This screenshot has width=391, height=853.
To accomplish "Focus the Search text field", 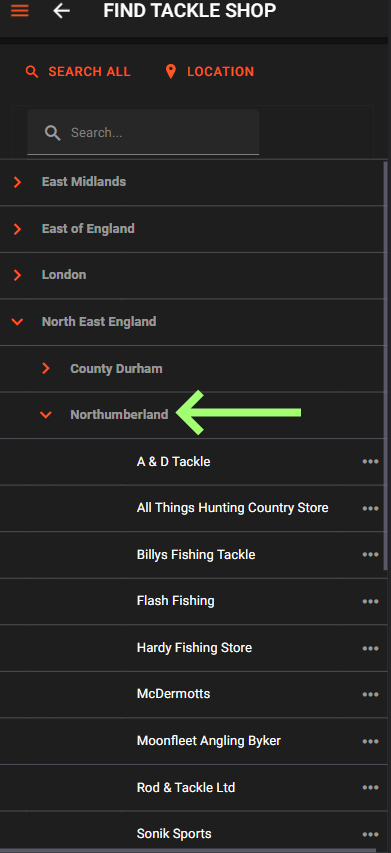I will point(143,132).
